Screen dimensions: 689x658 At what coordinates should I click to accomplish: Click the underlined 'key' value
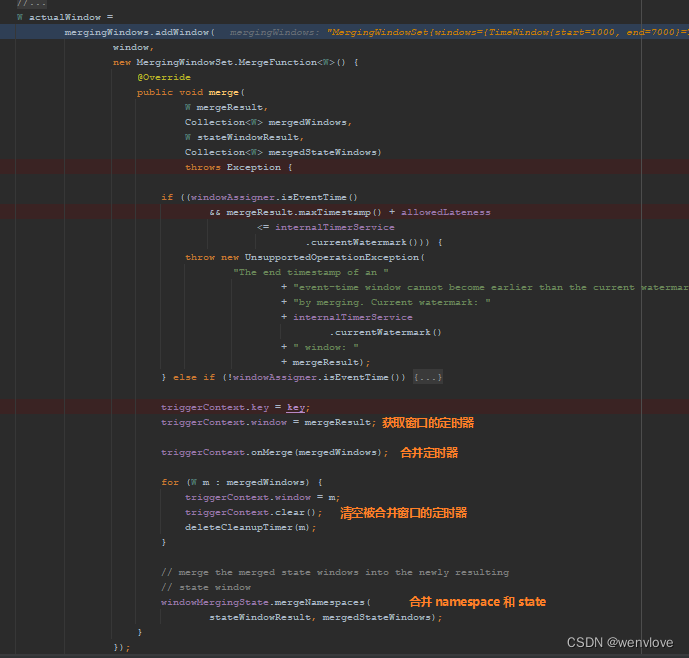pos(296,407)
